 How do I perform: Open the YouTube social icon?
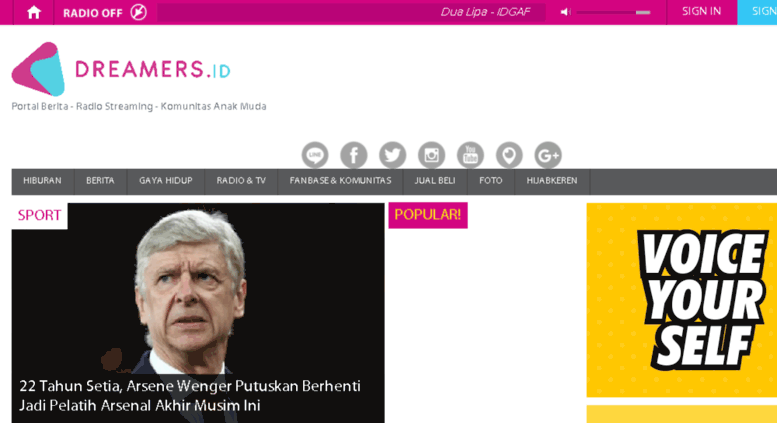(x=470, y=155)
